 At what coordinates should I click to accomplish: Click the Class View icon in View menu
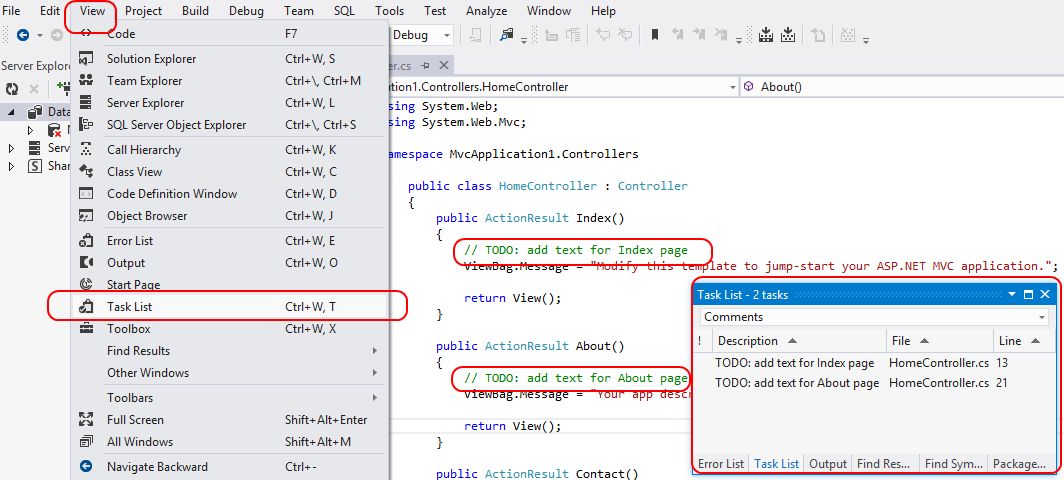86,172
